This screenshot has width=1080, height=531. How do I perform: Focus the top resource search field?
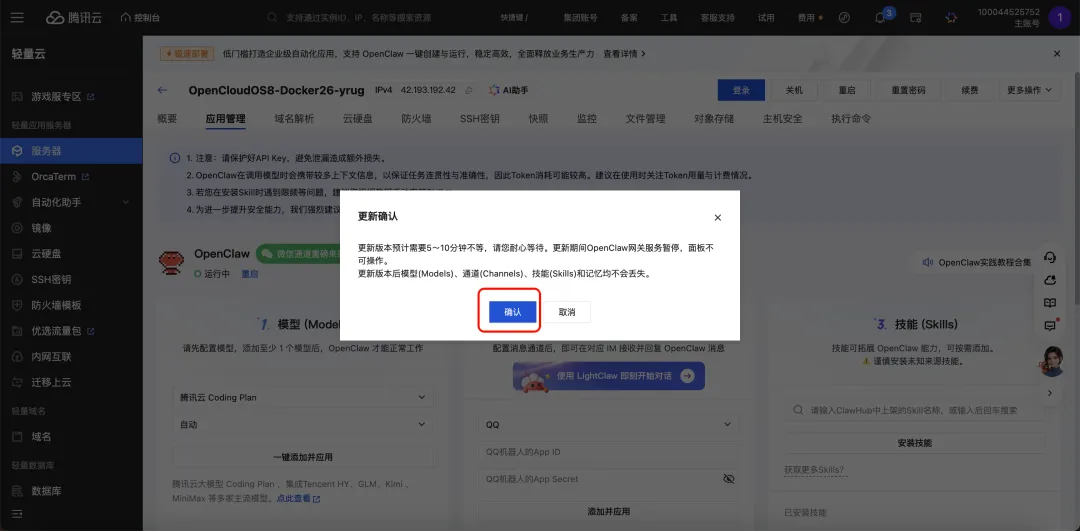point(372,18)
